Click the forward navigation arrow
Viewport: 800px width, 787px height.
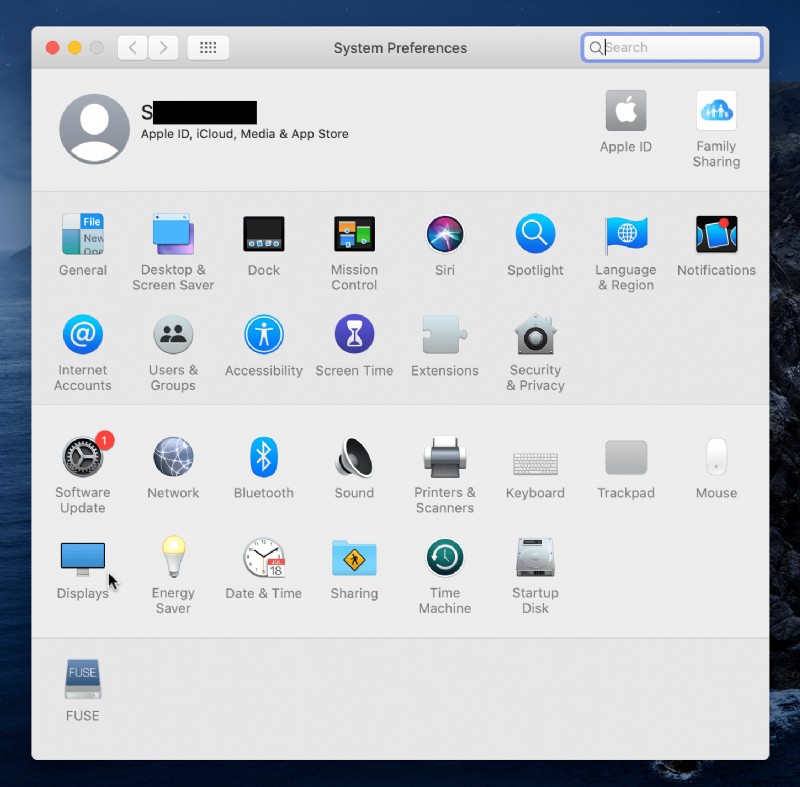[163, 47]
